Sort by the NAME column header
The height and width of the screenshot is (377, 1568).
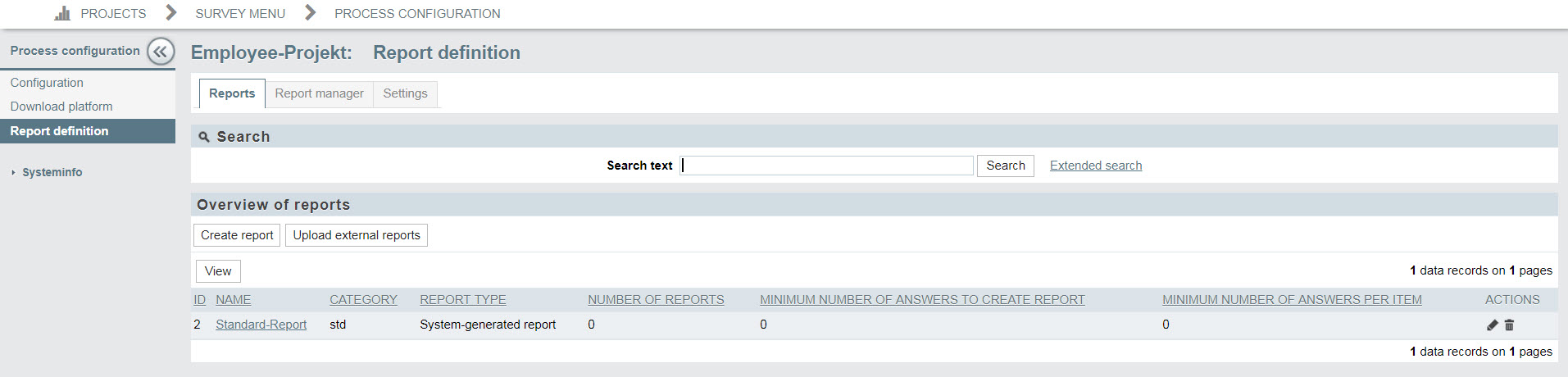[234, 300]
